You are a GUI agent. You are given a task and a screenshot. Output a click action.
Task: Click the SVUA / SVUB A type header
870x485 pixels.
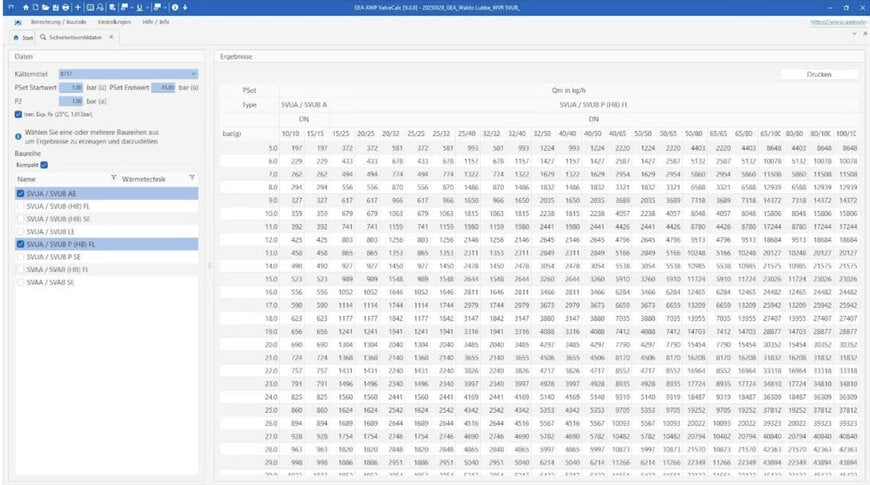(x=304, y=105)
